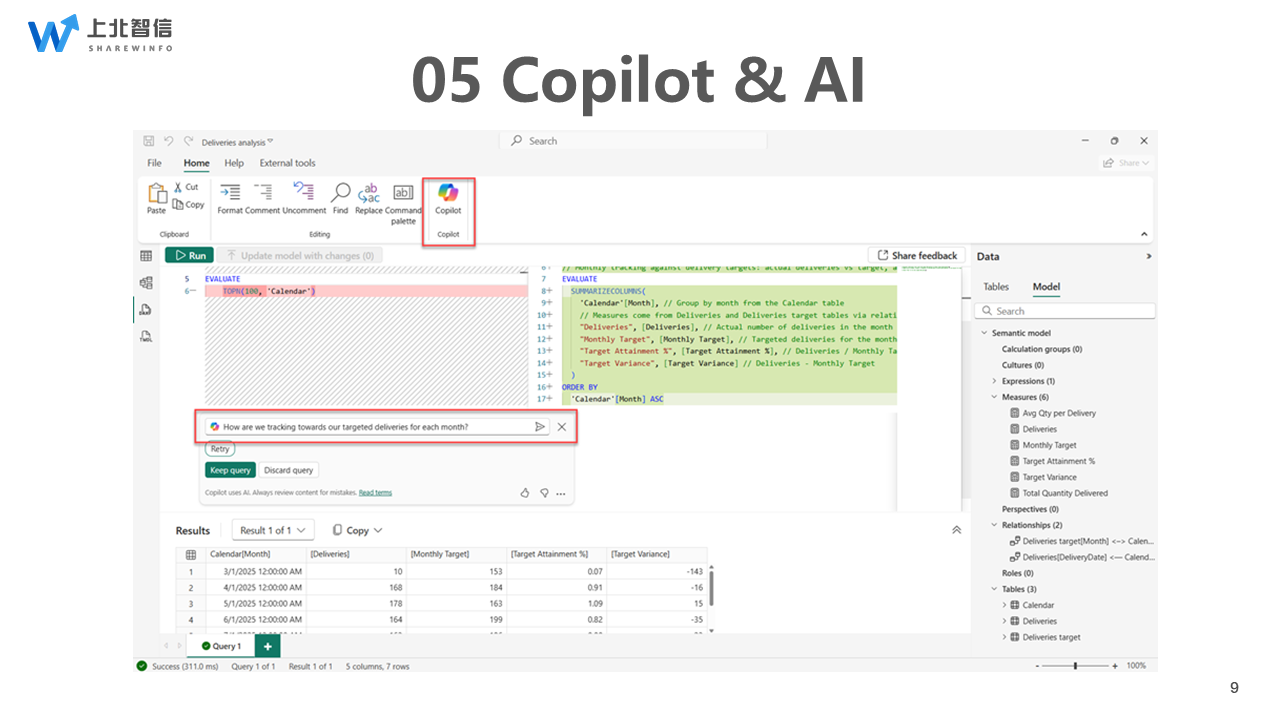Click the Undo arrow icon

(169, 141)
